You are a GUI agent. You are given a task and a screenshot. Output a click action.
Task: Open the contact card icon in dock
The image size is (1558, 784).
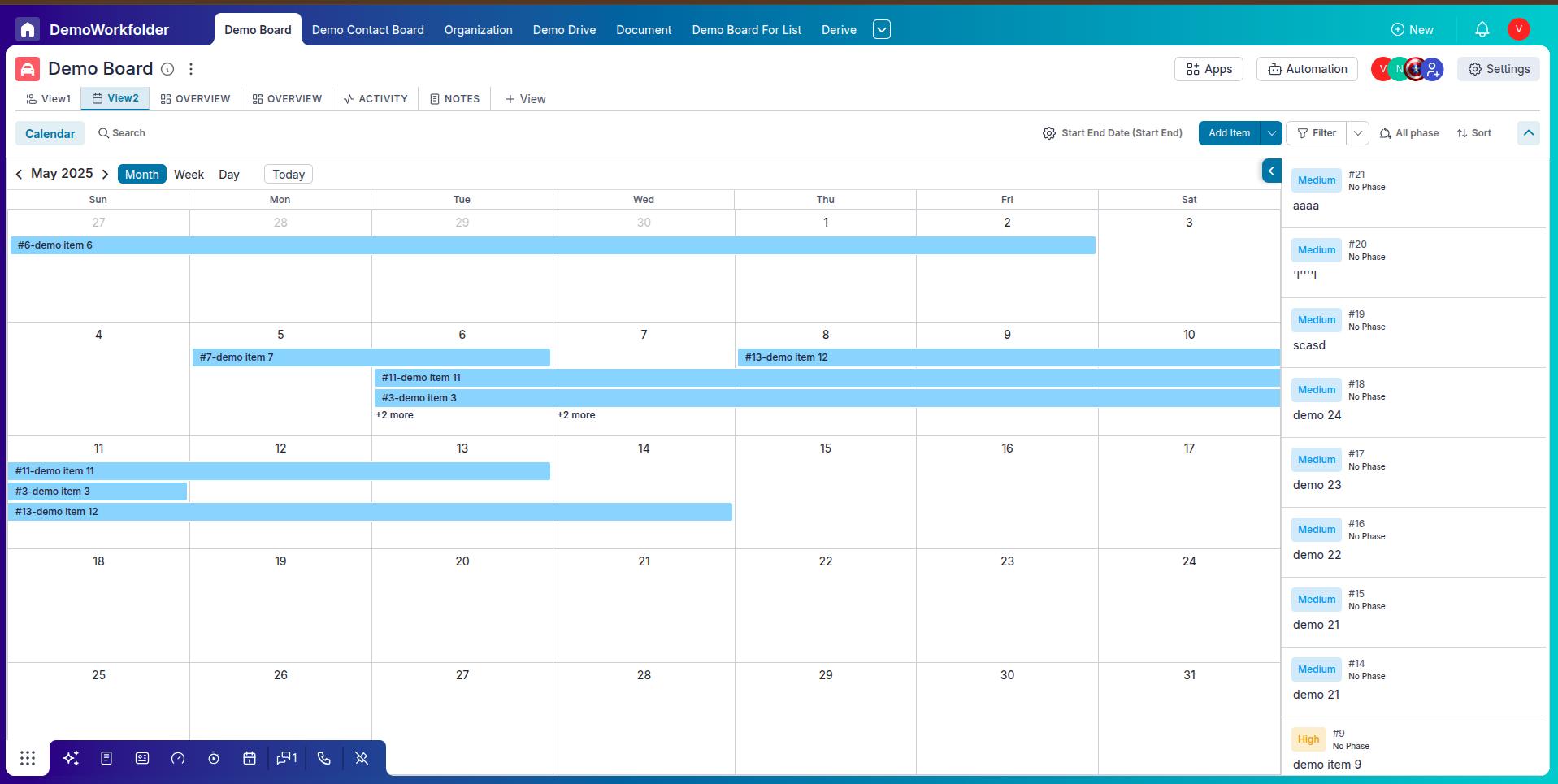(142, 758)
